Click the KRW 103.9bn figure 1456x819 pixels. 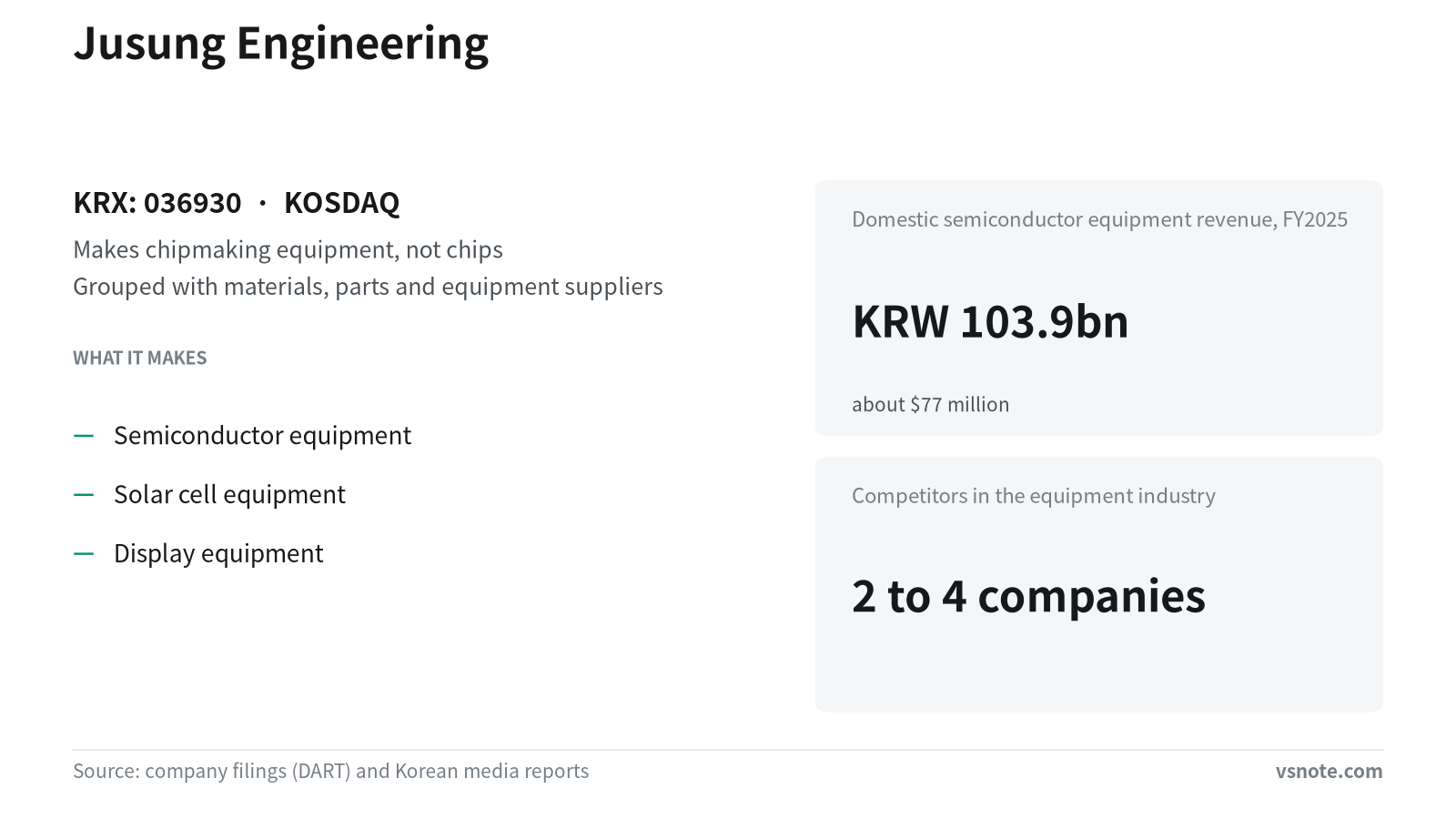tap(990, 321)
